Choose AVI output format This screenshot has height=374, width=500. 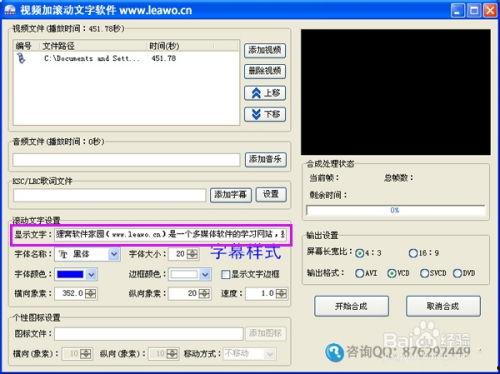tap(359, 273)
